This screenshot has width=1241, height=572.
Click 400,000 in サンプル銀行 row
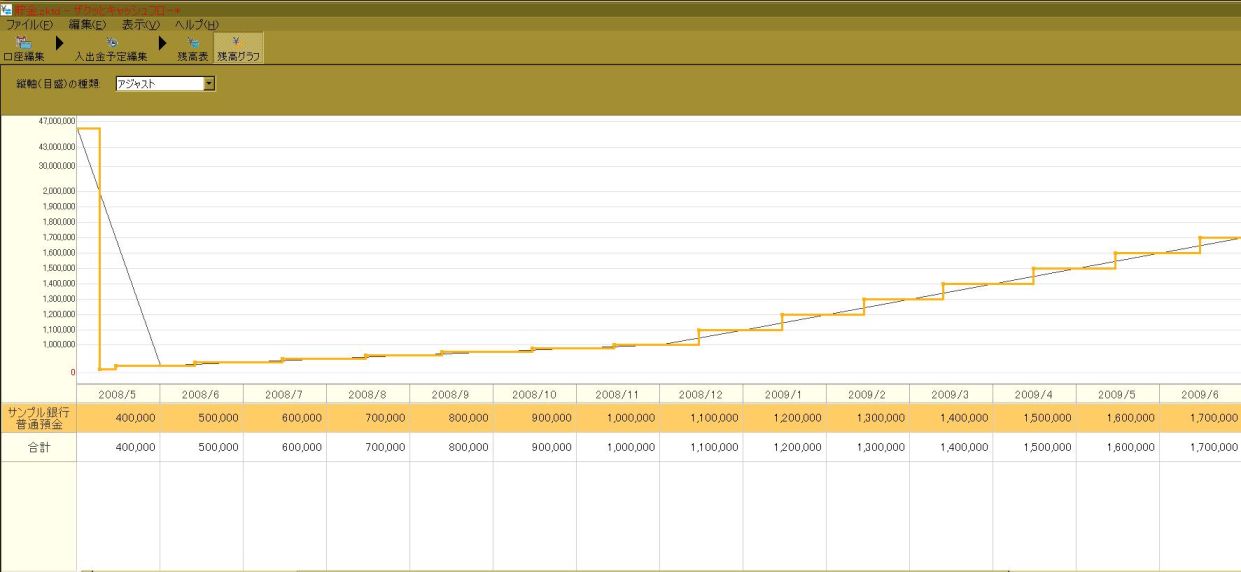pyautogui.click(x=135, y=418)
